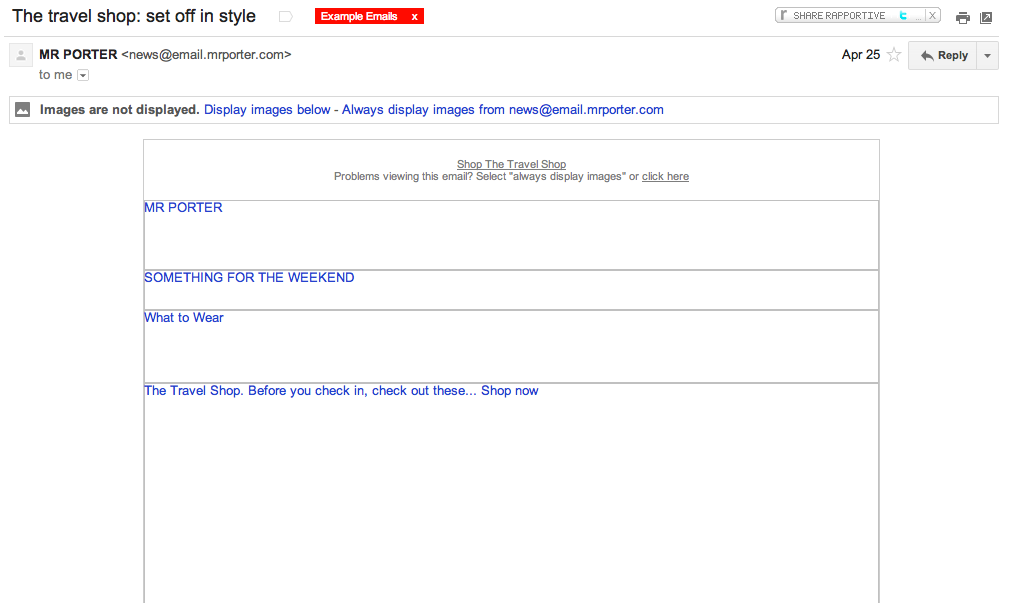Viewport: 1014px width, 603px height.
Task: Remove the Example Emails label
Action: [415, 17]
